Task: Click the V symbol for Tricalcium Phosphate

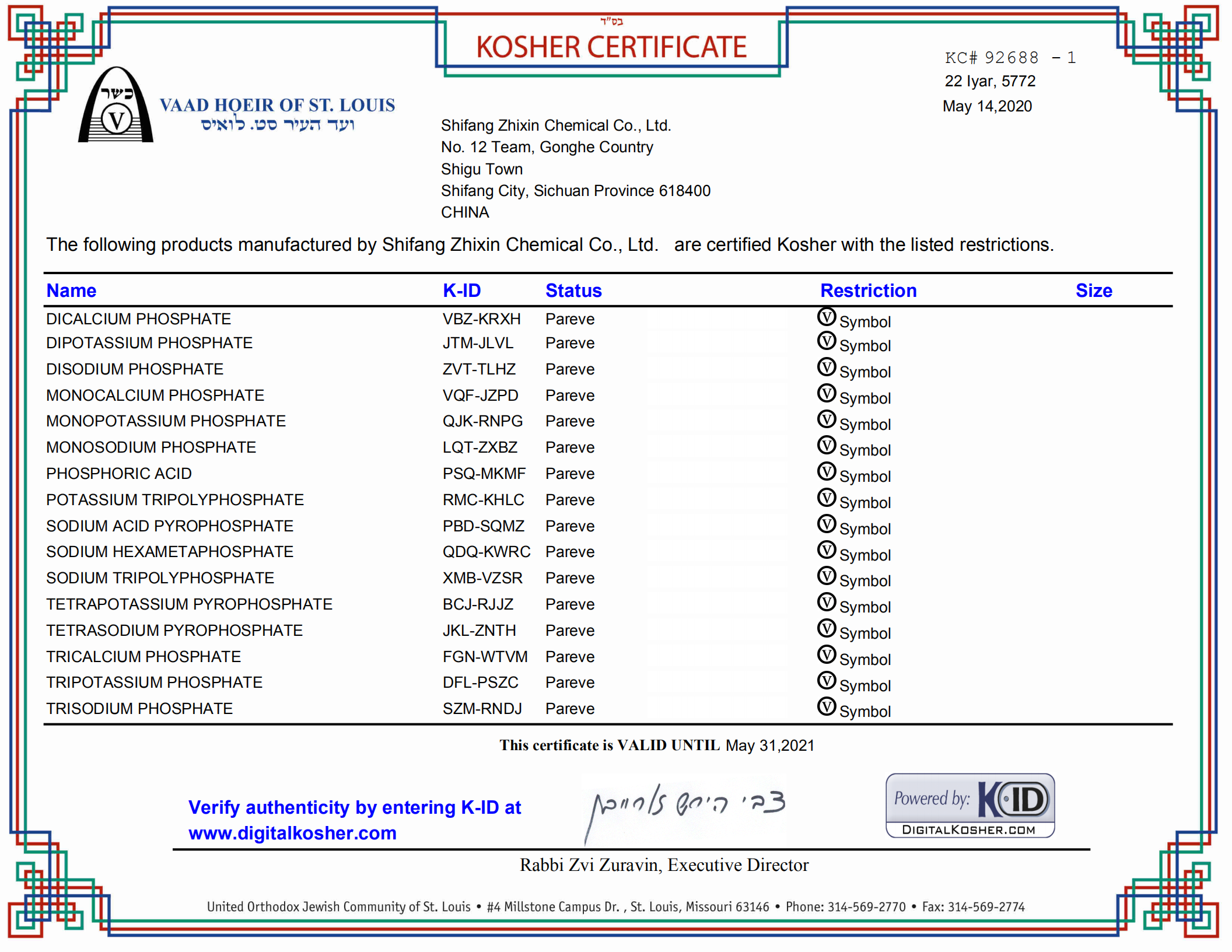Action: (x=826, y=654)
